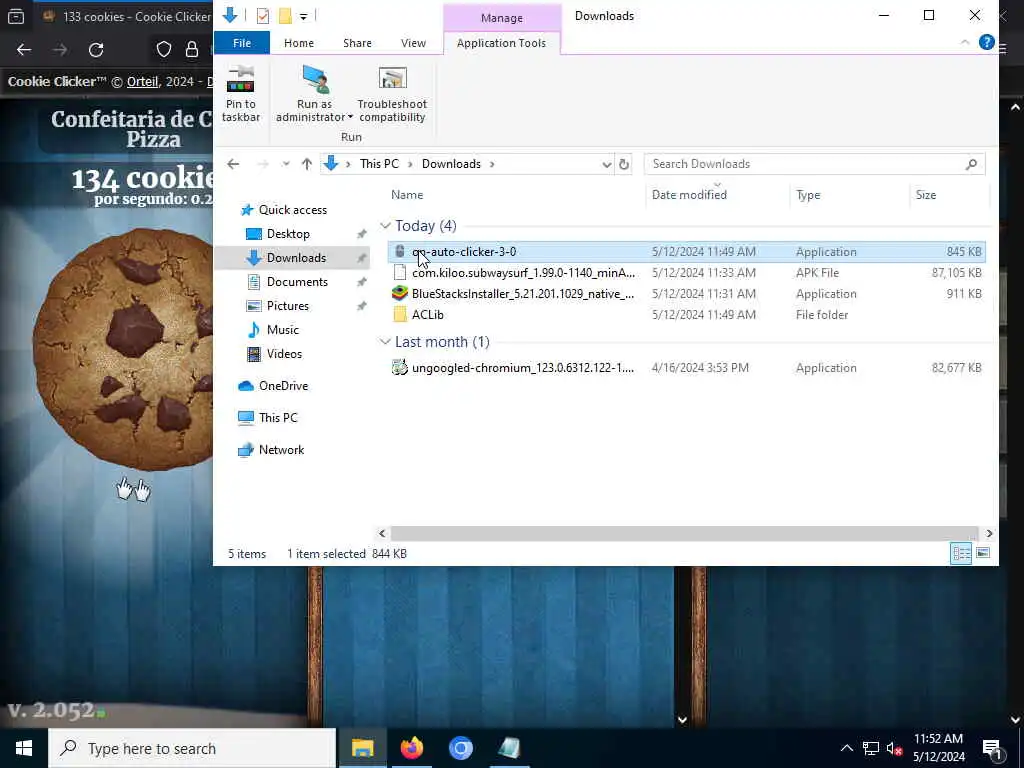1024x768 pixels.
Task: Click the Search Downloads field
Action: 814,164
